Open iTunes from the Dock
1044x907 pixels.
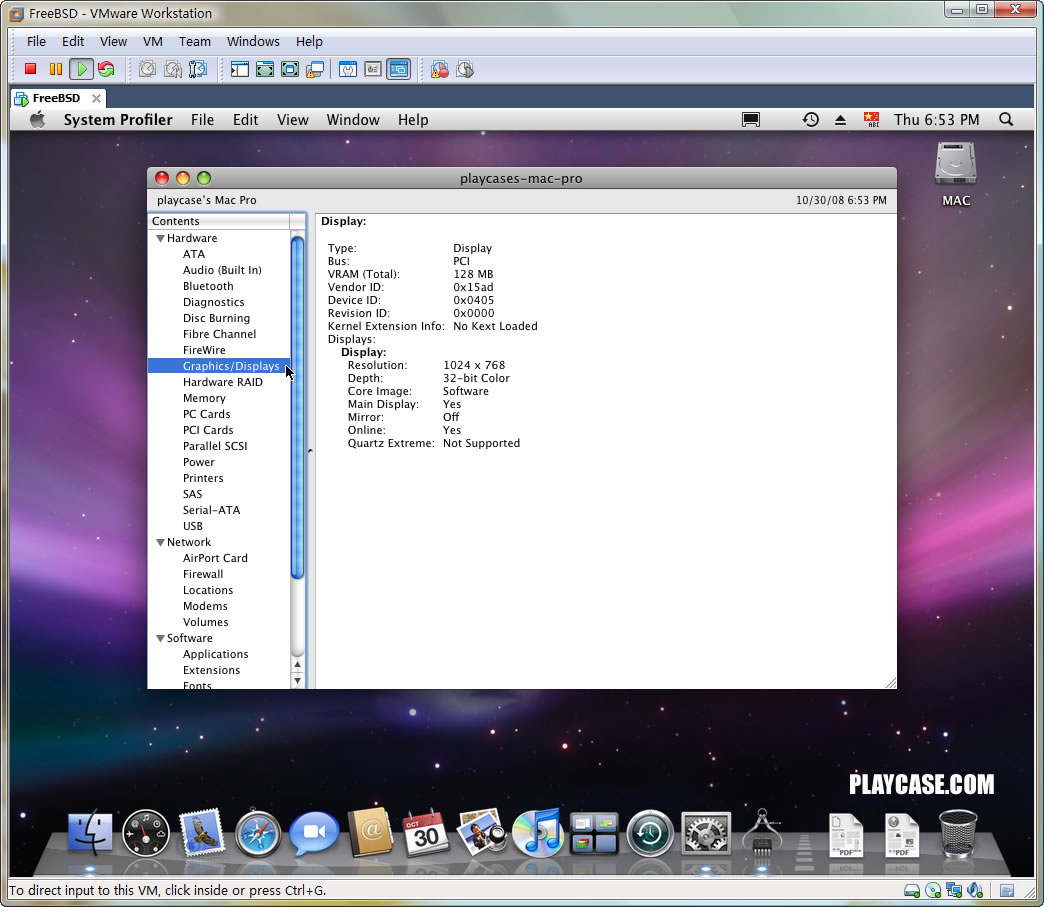(538, 832)
